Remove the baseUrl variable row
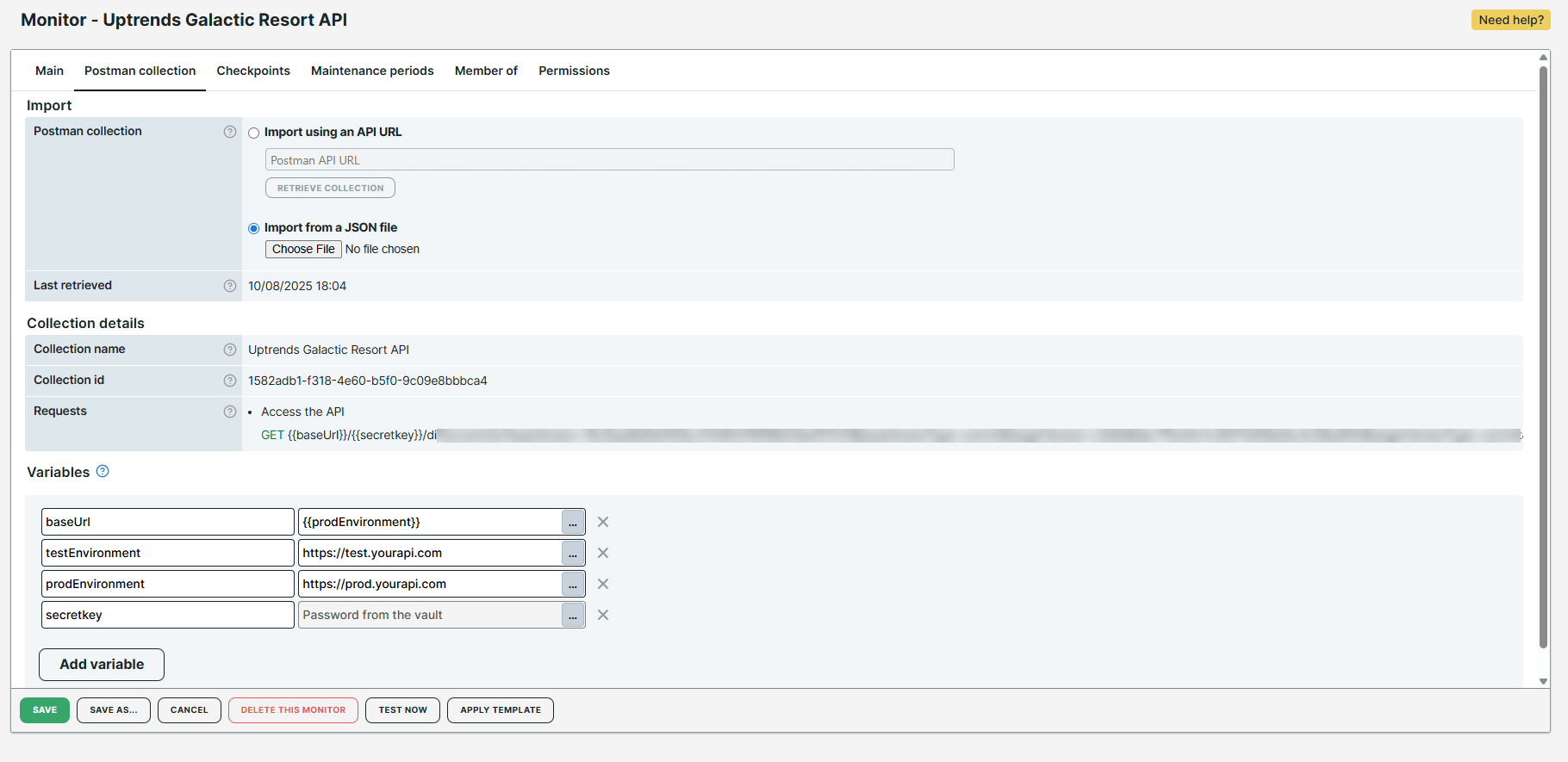The width and height of the screenshot is (1568, 762). point(603,522)
